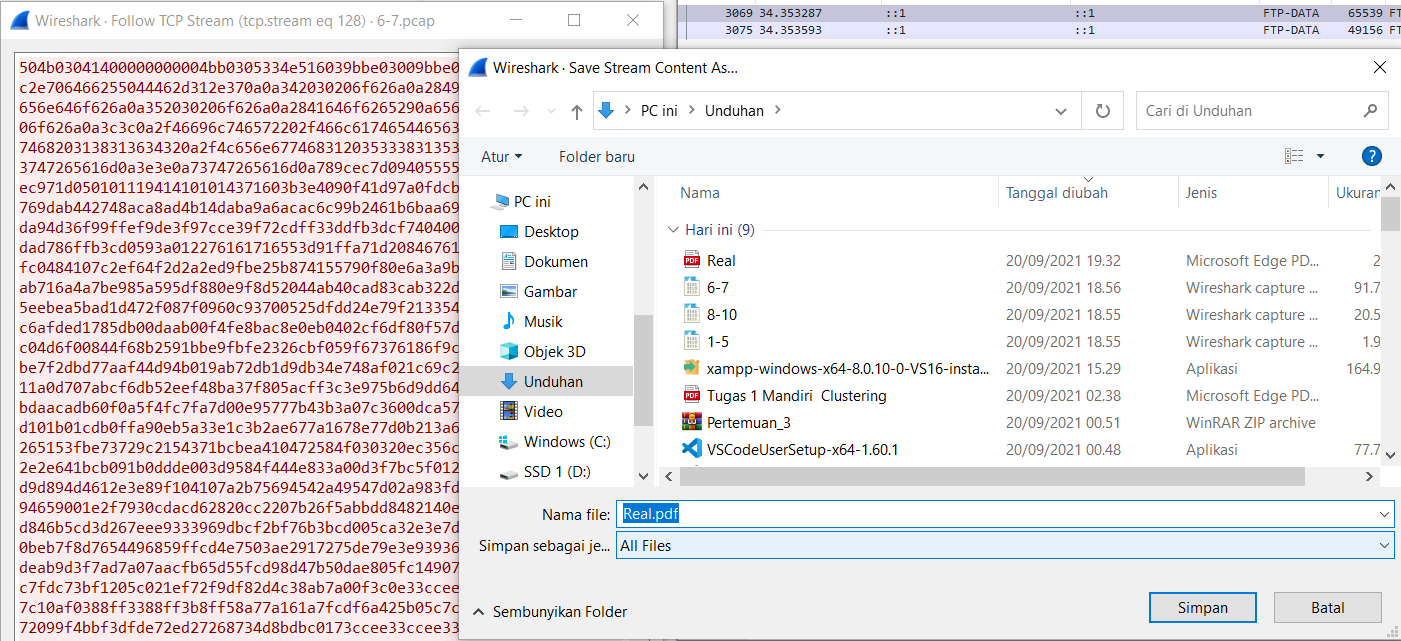The width and height of the screenshot is (1401, 641).
Task: Click Unduhan in address breadcrumb
Action: (x=736, y=111)
